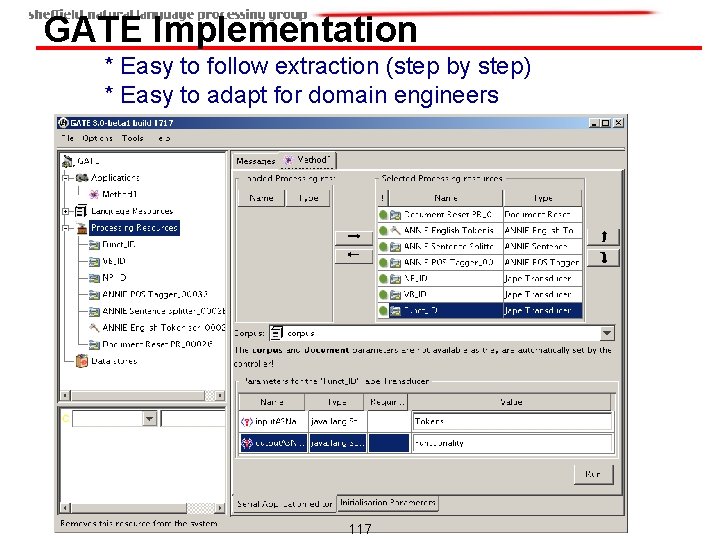Viewport: 720px width, 540px height.
Task: Switch to the Method1 tab
Action: point(308,160)
